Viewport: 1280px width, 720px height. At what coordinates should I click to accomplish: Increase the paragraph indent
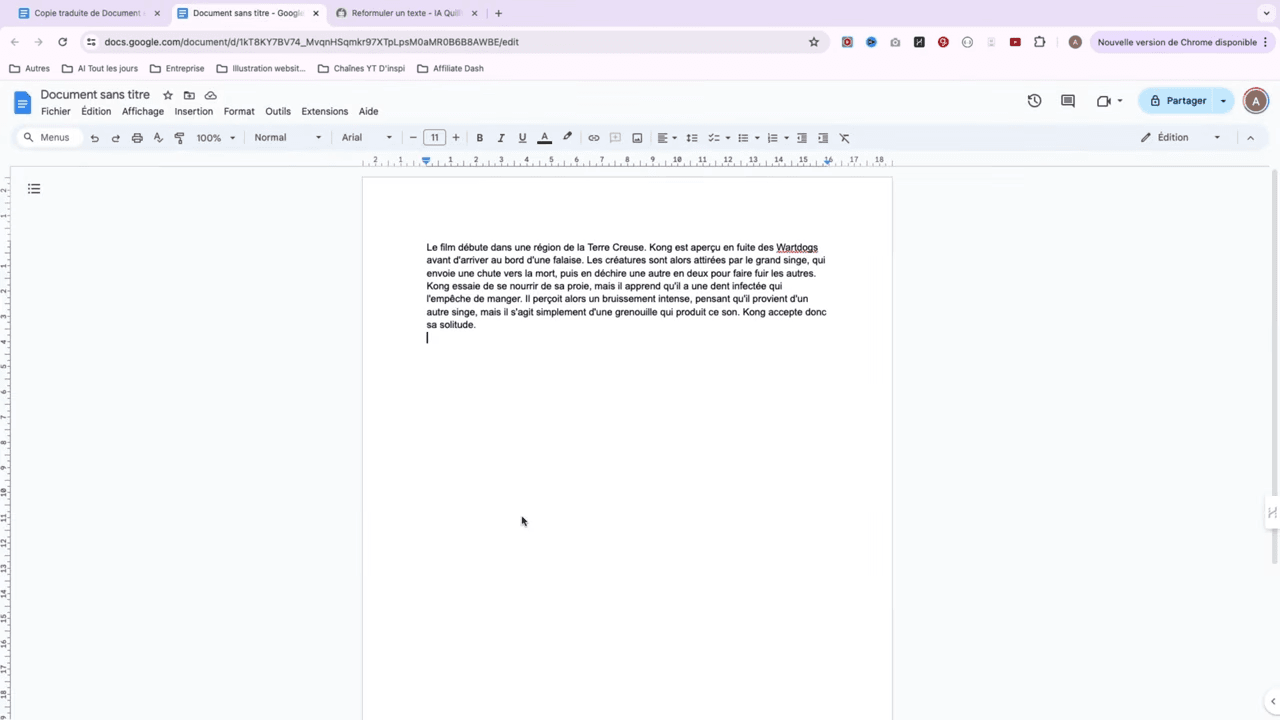823,138
